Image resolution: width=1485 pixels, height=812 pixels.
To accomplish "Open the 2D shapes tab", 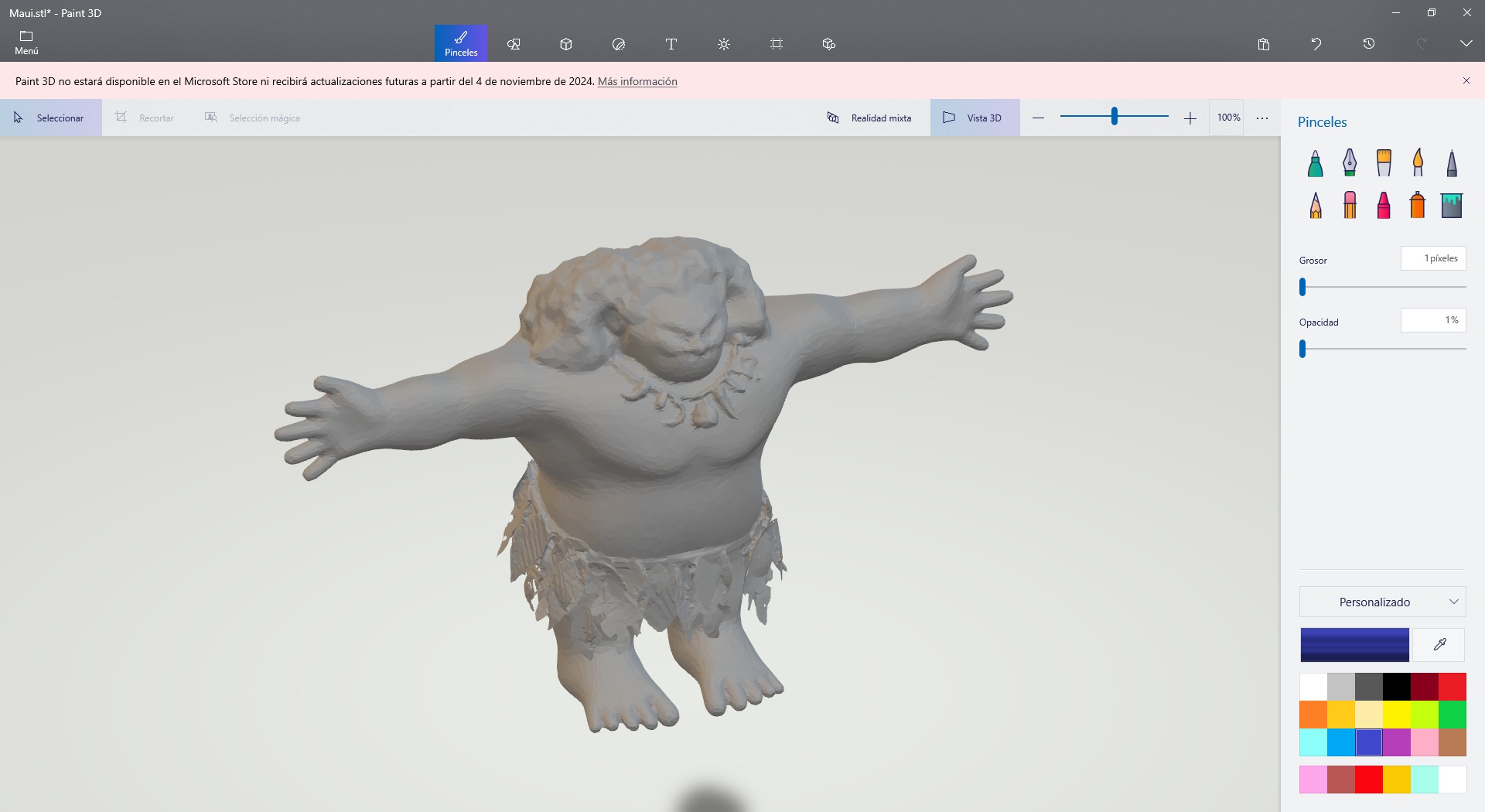I will pos(514,44).
